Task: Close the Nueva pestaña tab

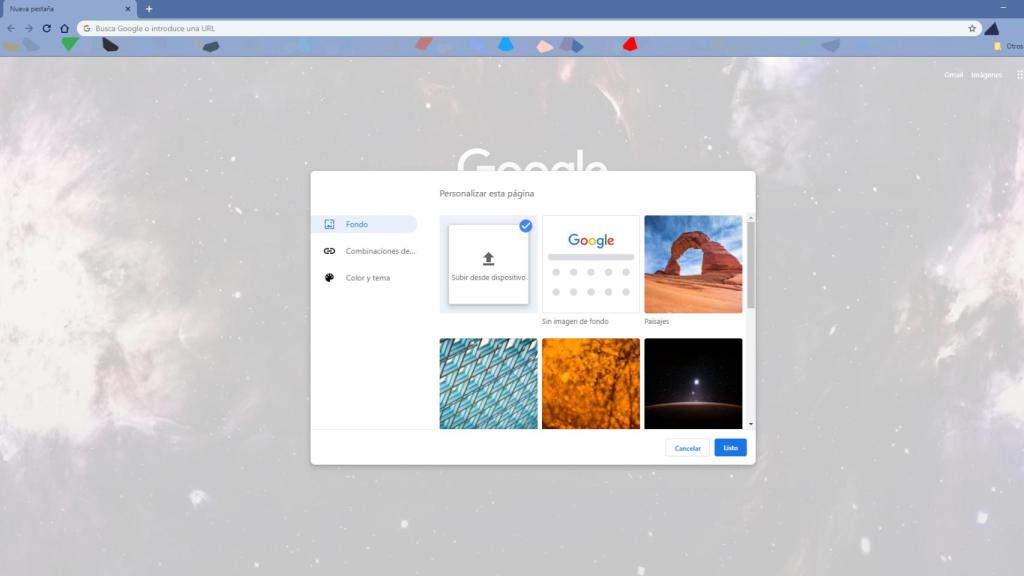Action: point(128,9)
